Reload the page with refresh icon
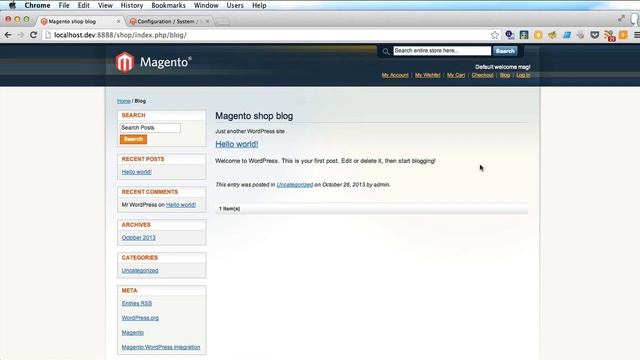 click(33, 35)
